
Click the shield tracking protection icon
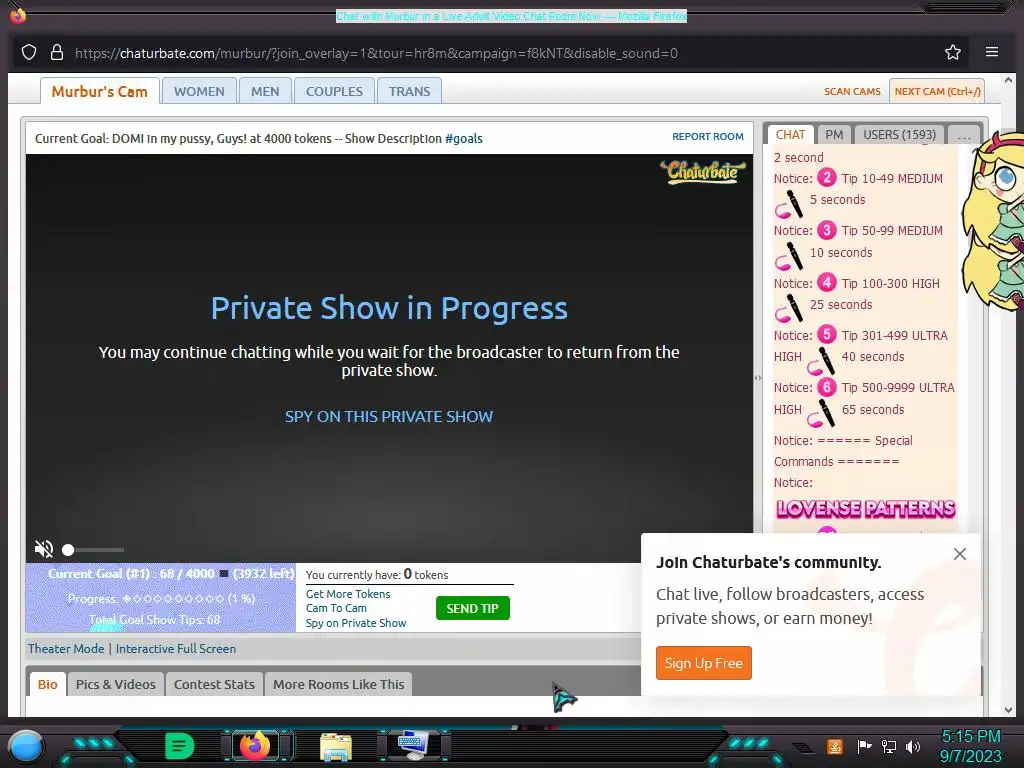(29, 52)
